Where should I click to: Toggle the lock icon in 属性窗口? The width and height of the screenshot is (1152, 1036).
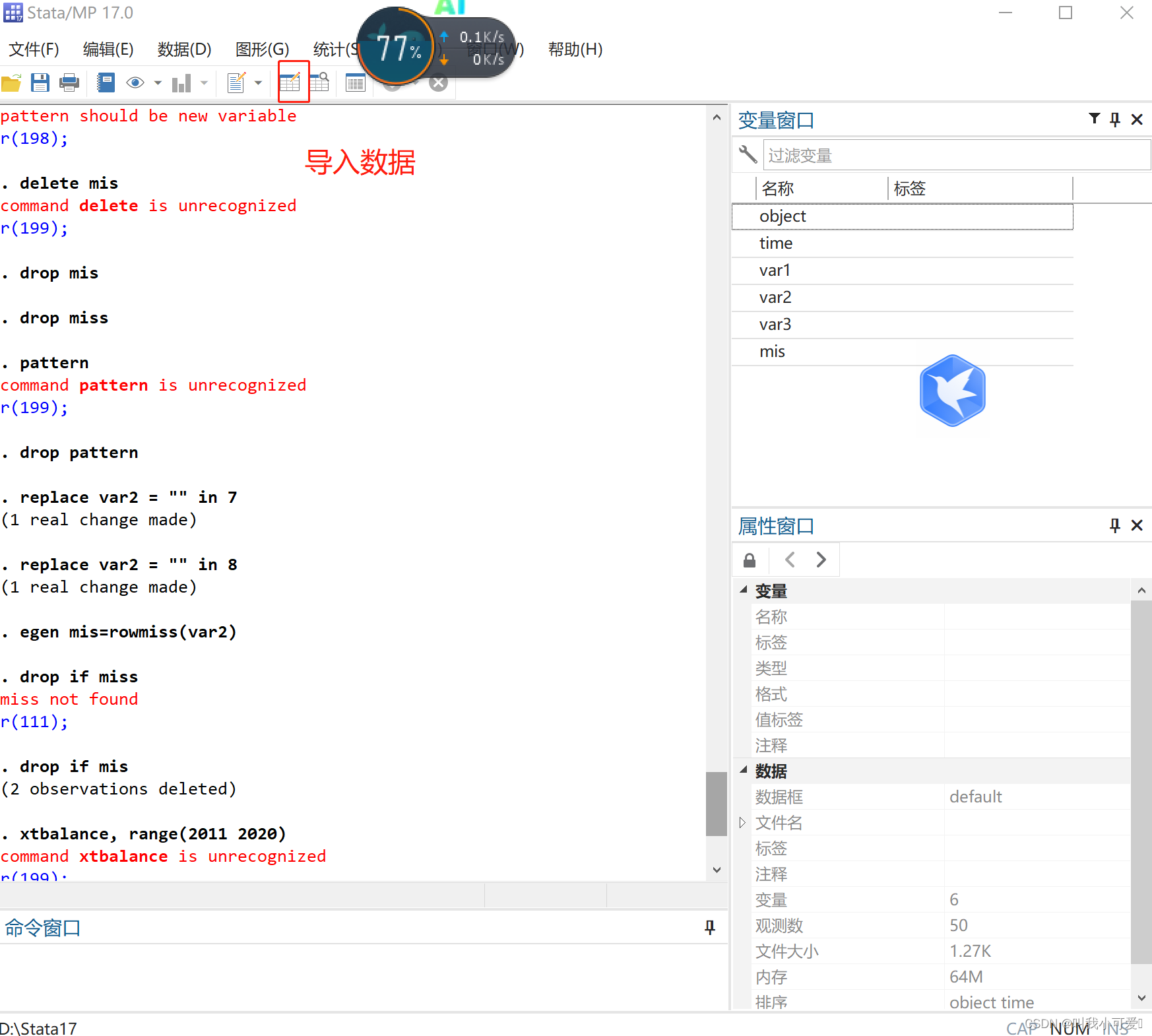coord(750,560)
